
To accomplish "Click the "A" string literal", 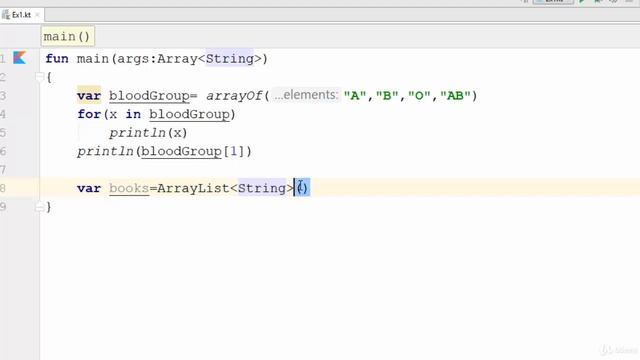I will 355,96.
